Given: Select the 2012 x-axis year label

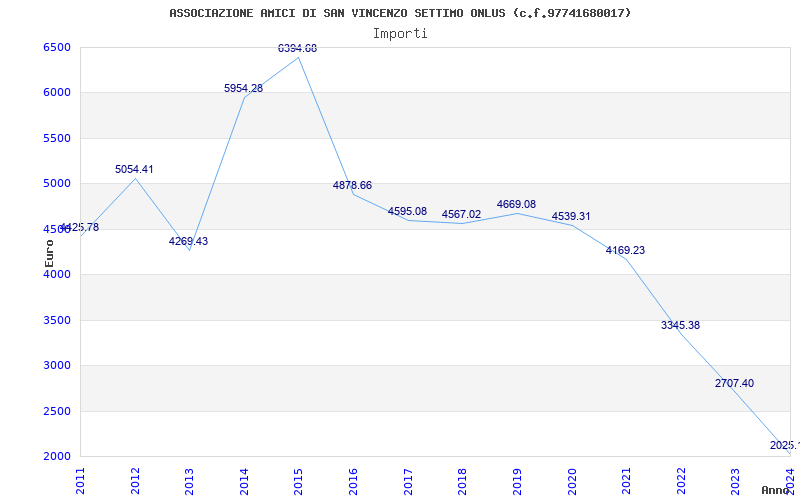Looking at the screenshot, I should tap(135, 481).
